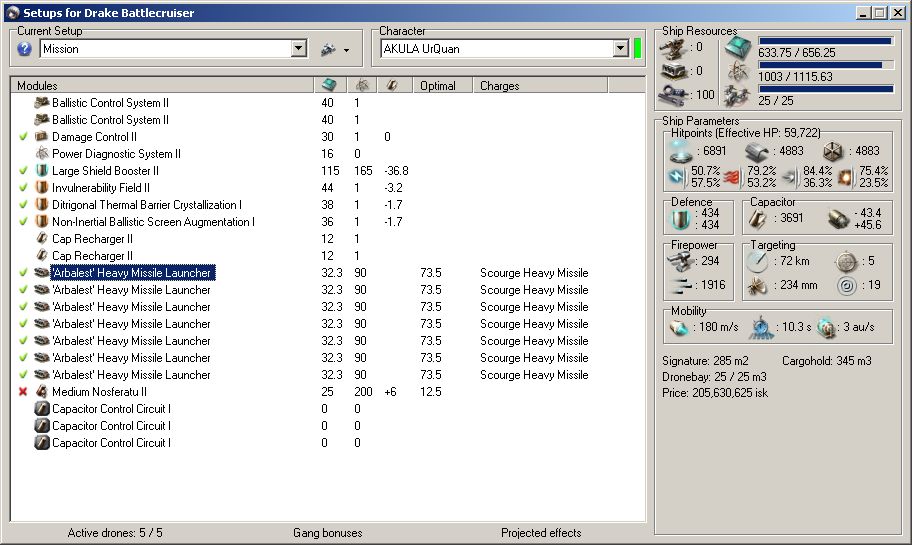Click the green character status indicator
This screenshot has height=545, width=912.
pyautogui.click(x=637, y=48)
